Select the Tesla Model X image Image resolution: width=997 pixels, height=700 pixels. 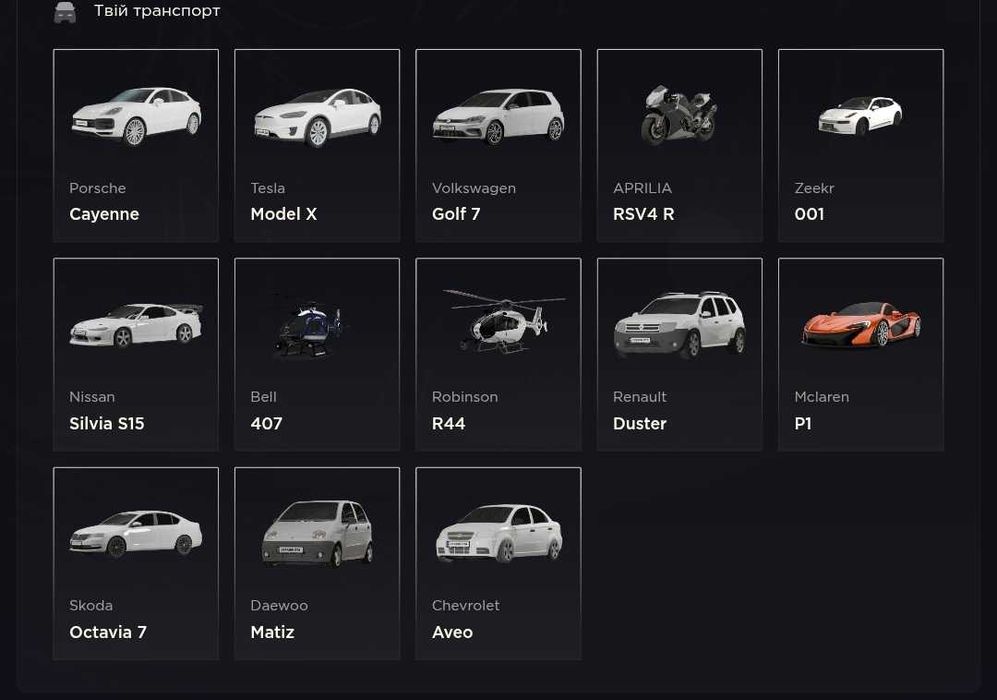click(317, 118)
